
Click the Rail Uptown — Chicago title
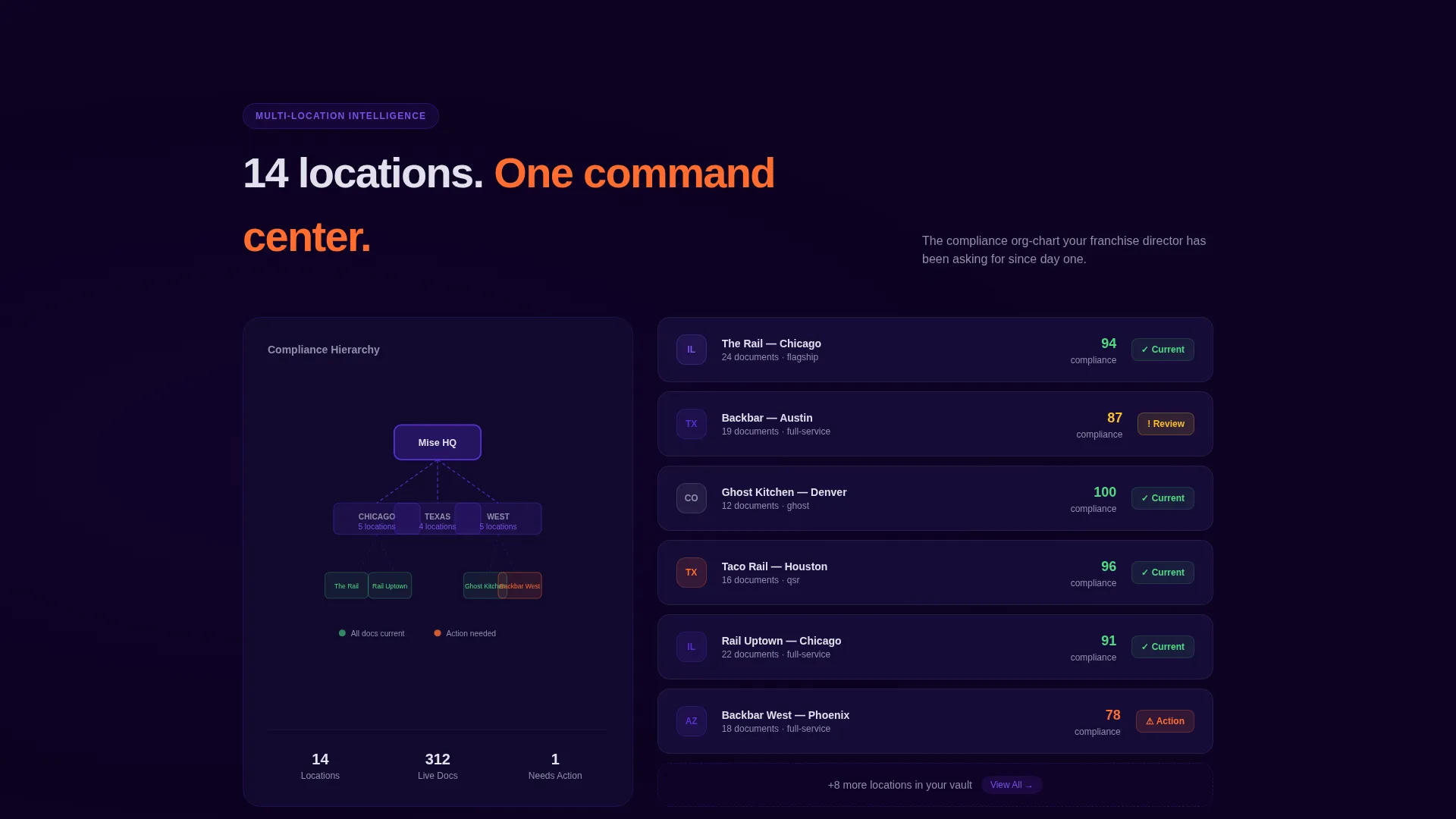click(x=781, y=641)
